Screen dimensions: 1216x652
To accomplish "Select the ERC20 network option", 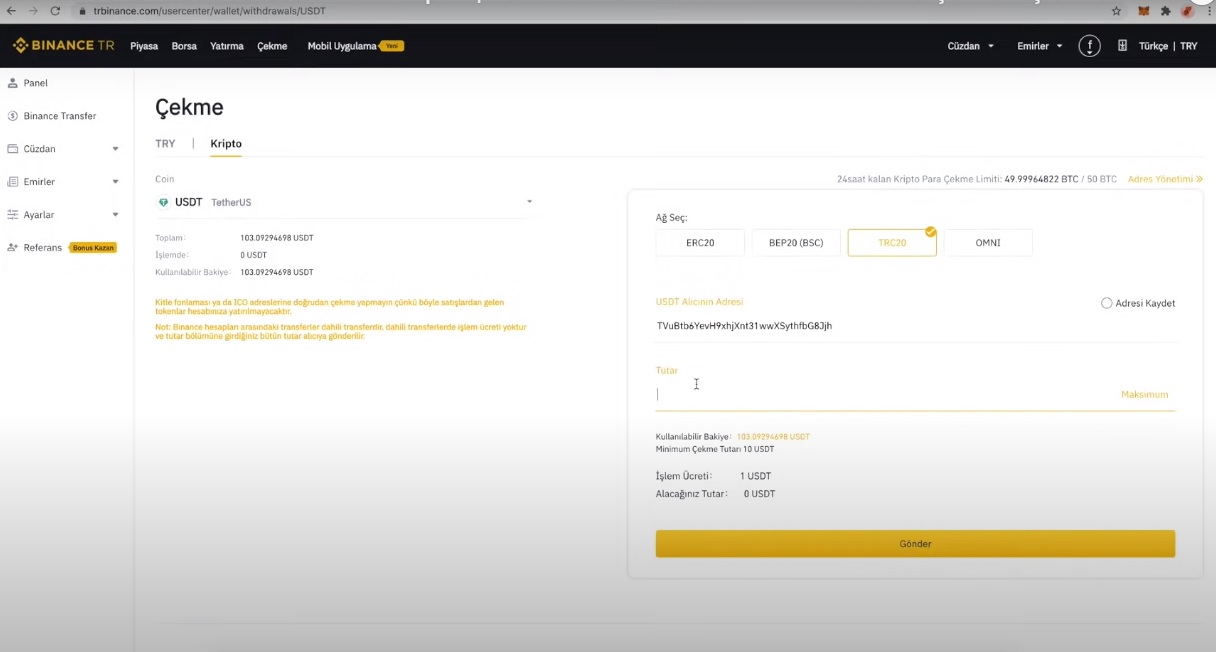I will click(700, 243).
